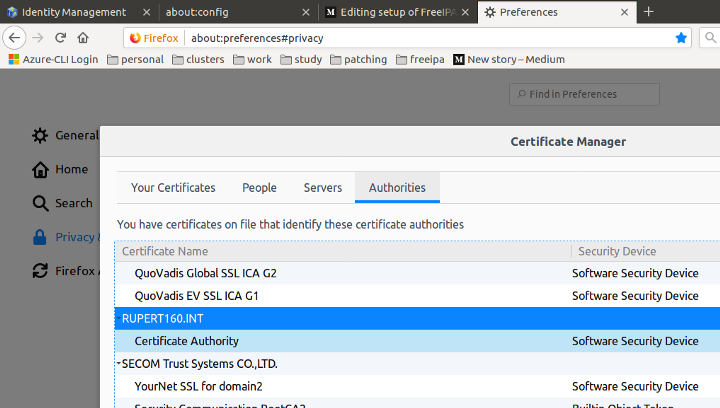Screen dimensions: 720x408
Task: Open a new tab with plus button
Action: (x=648, y=11)
